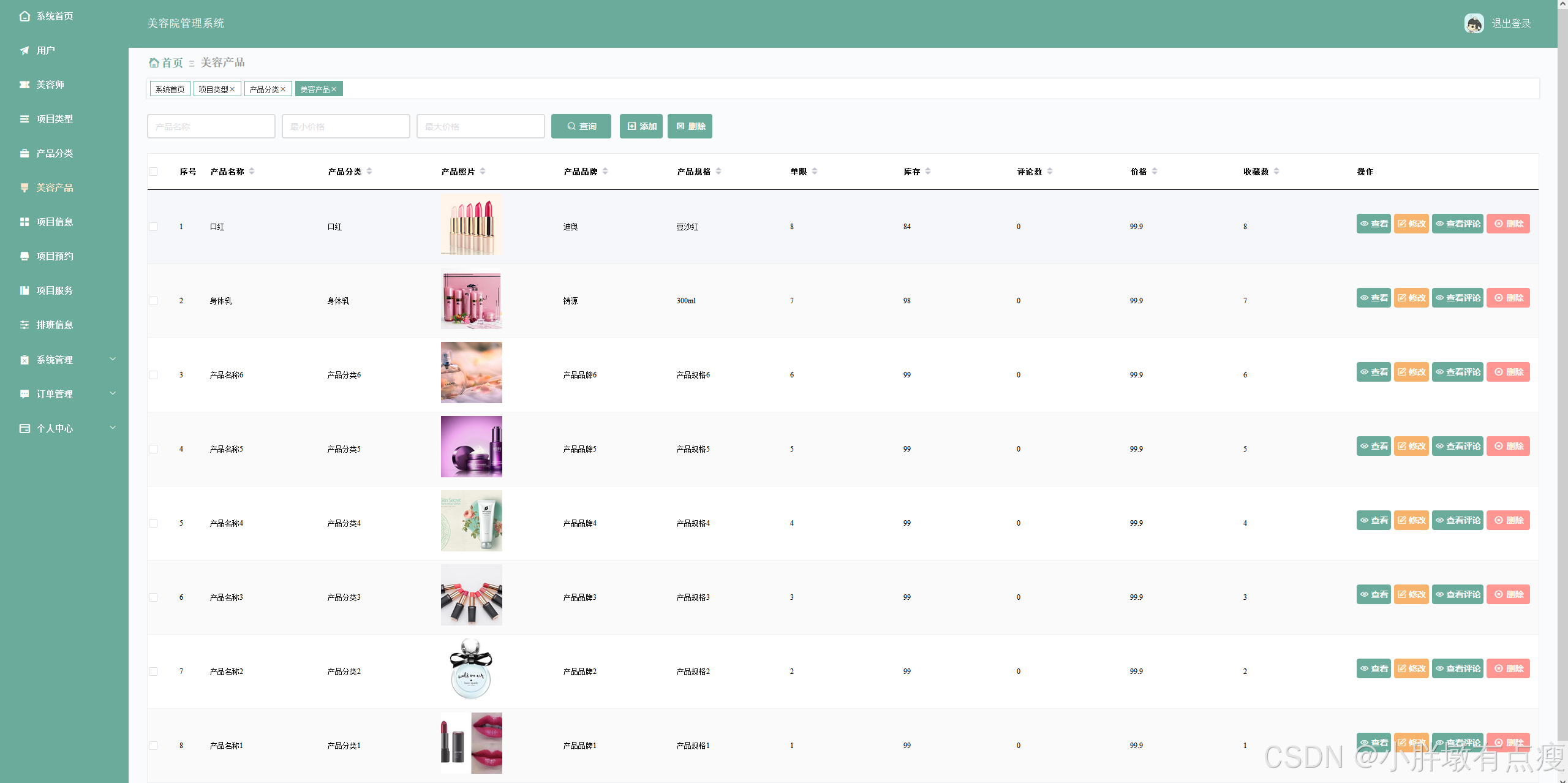Check the checkbox for the 口红 row
This screenshot has width=1568, height=783.
coord(153,227)
